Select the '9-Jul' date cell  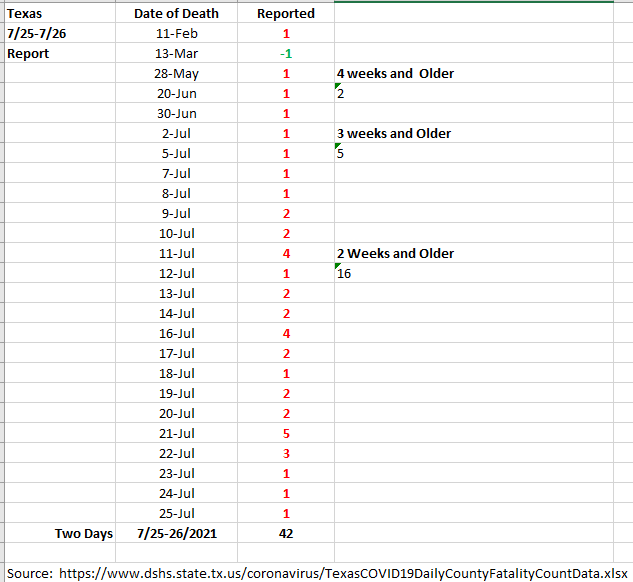click(x=176, y=213)
